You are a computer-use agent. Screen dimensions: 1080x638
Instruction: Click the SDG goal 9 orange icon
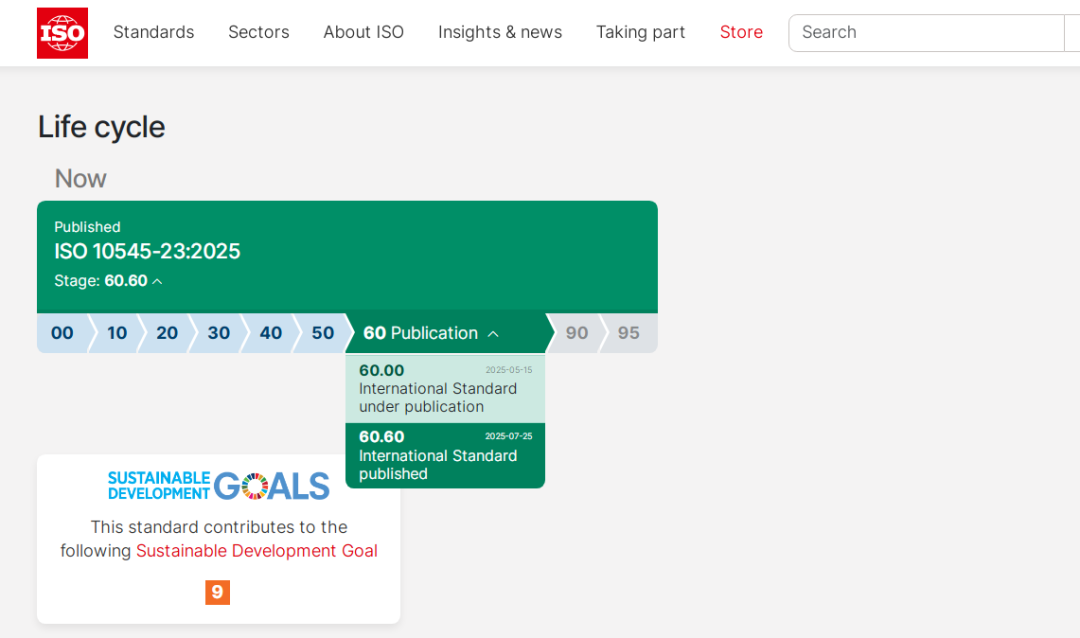218,592
